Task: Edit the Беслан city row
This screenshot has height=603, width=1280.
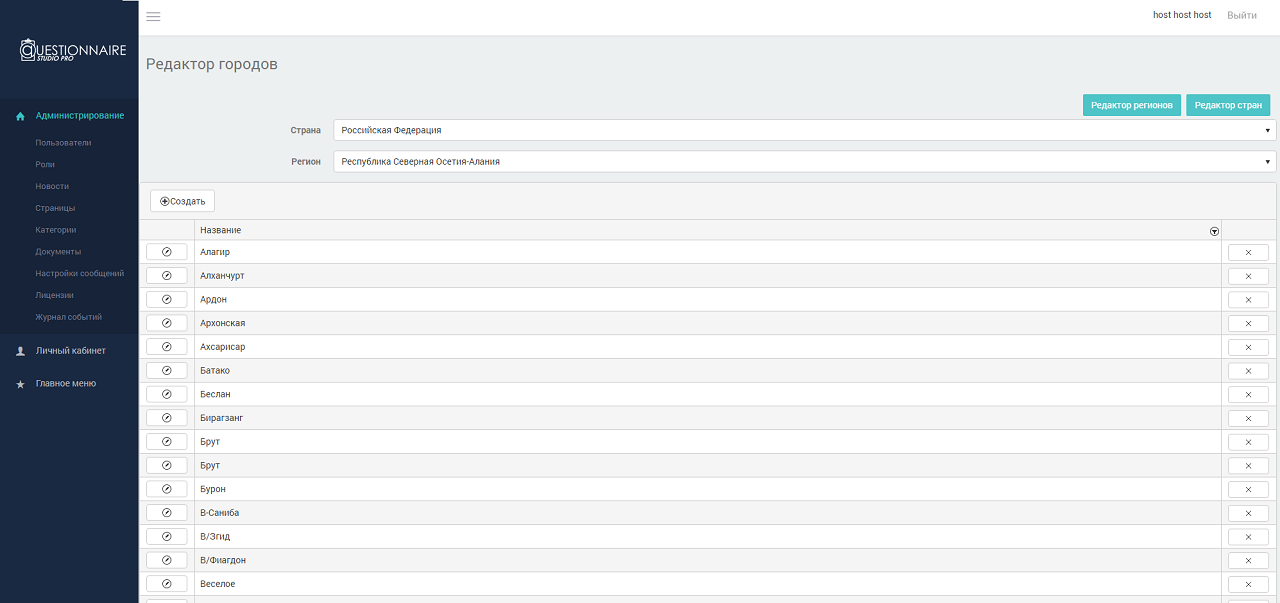Action: pos(166,394)
